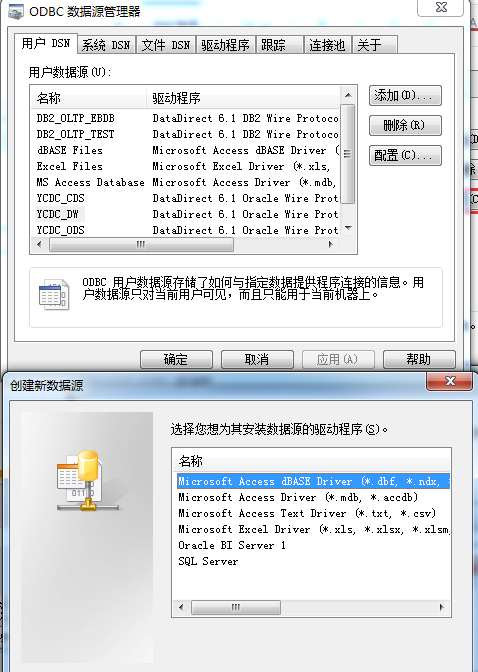Click the 驱动程序 column header
This screenshot has height=672, width=478.
(243, 98)
